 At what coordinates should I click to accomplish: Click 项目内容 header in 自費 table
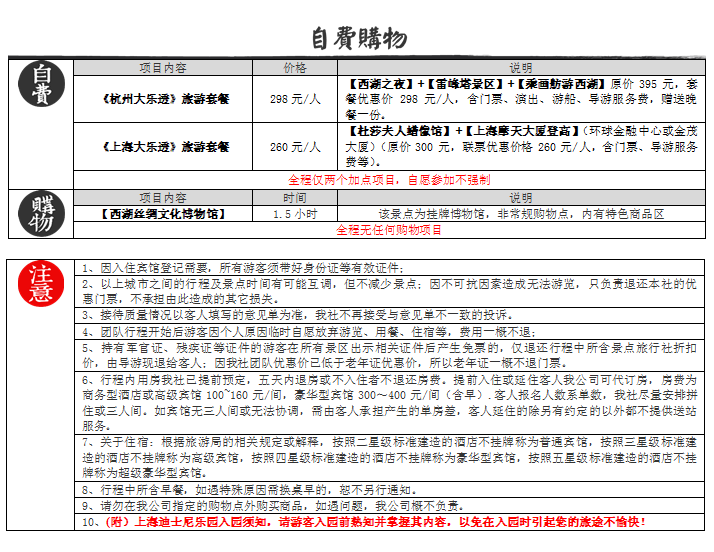tap(163, 68)
